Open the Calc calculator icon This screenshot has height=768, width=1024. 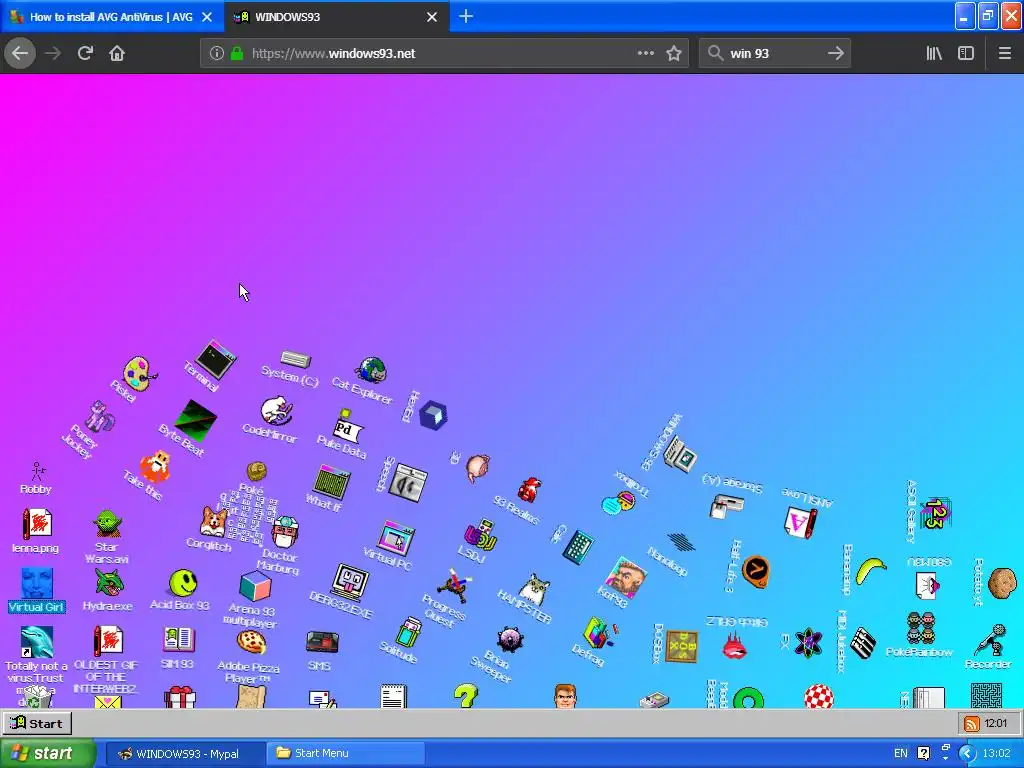pos(579,547)
